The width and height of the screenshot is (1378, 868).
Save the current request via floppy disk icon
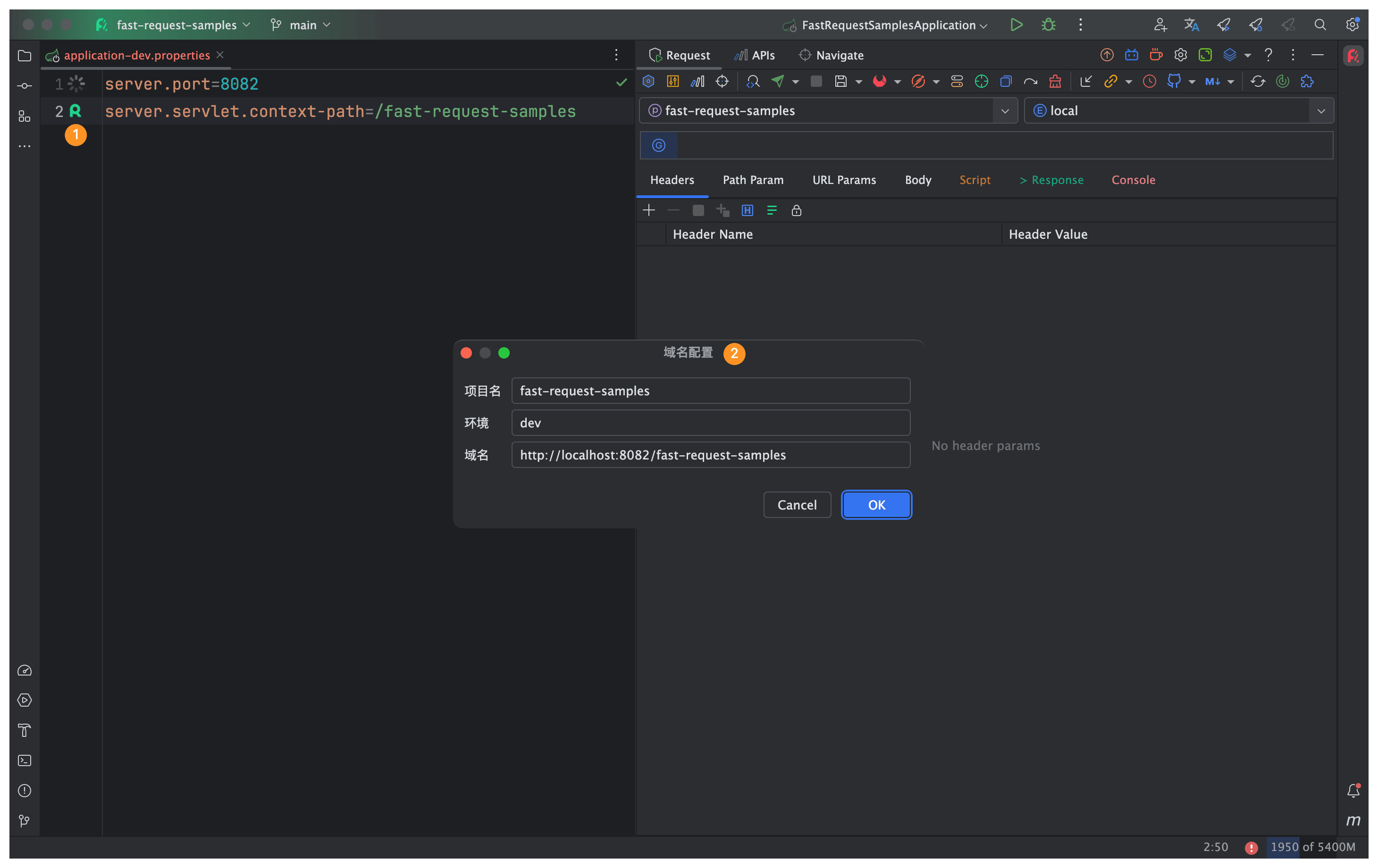click(x=842, y=81)
